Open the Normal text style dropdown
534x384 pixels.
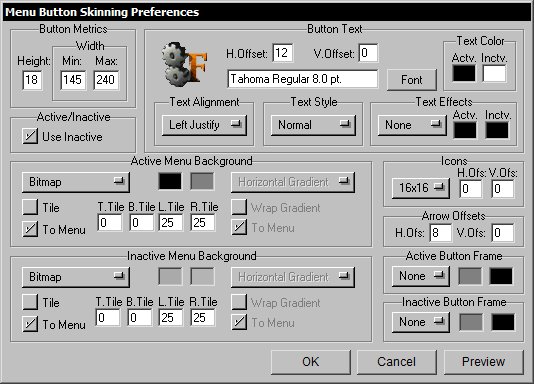(313, 125)
